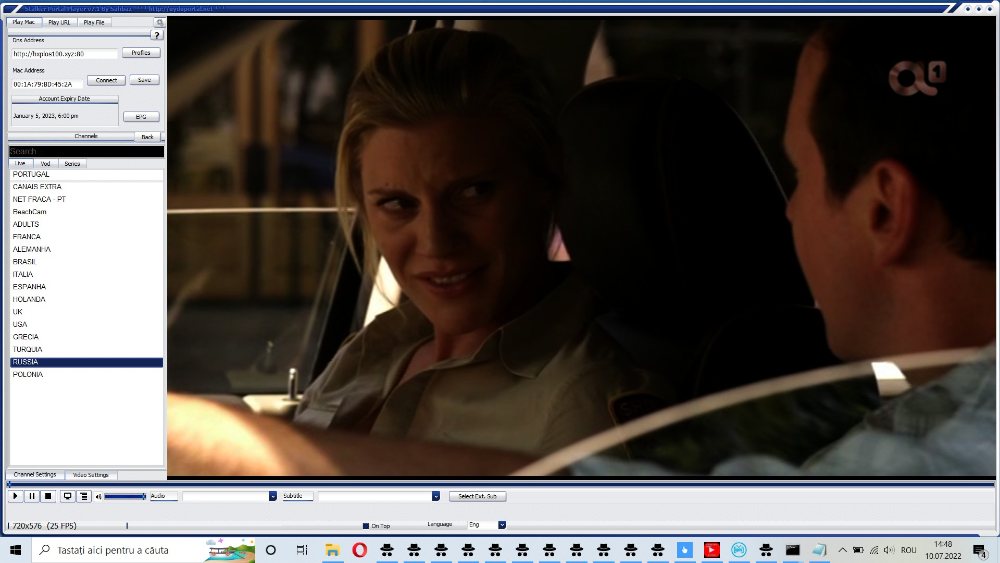
Task: Open help with the question mark icon
Action: 157,36
